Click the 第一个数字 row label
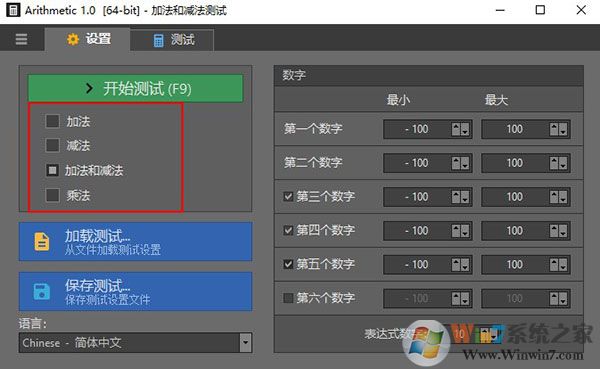The width and height of the screenshot is (600, 369). tap(313, 129)
